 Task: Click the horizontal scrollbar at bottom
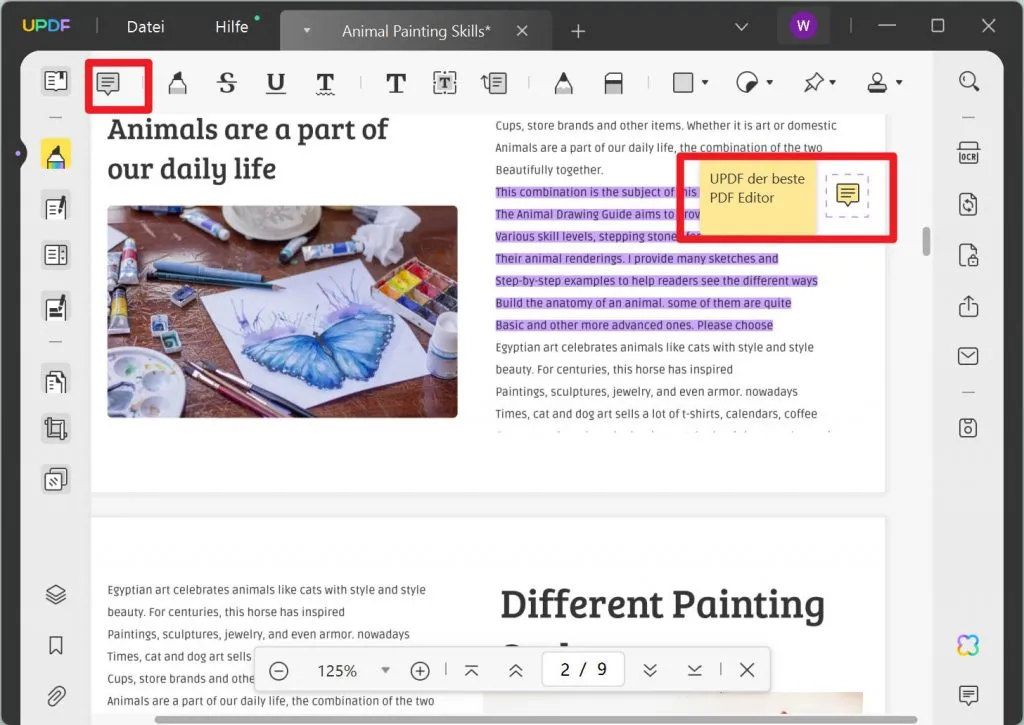point(535,719)
